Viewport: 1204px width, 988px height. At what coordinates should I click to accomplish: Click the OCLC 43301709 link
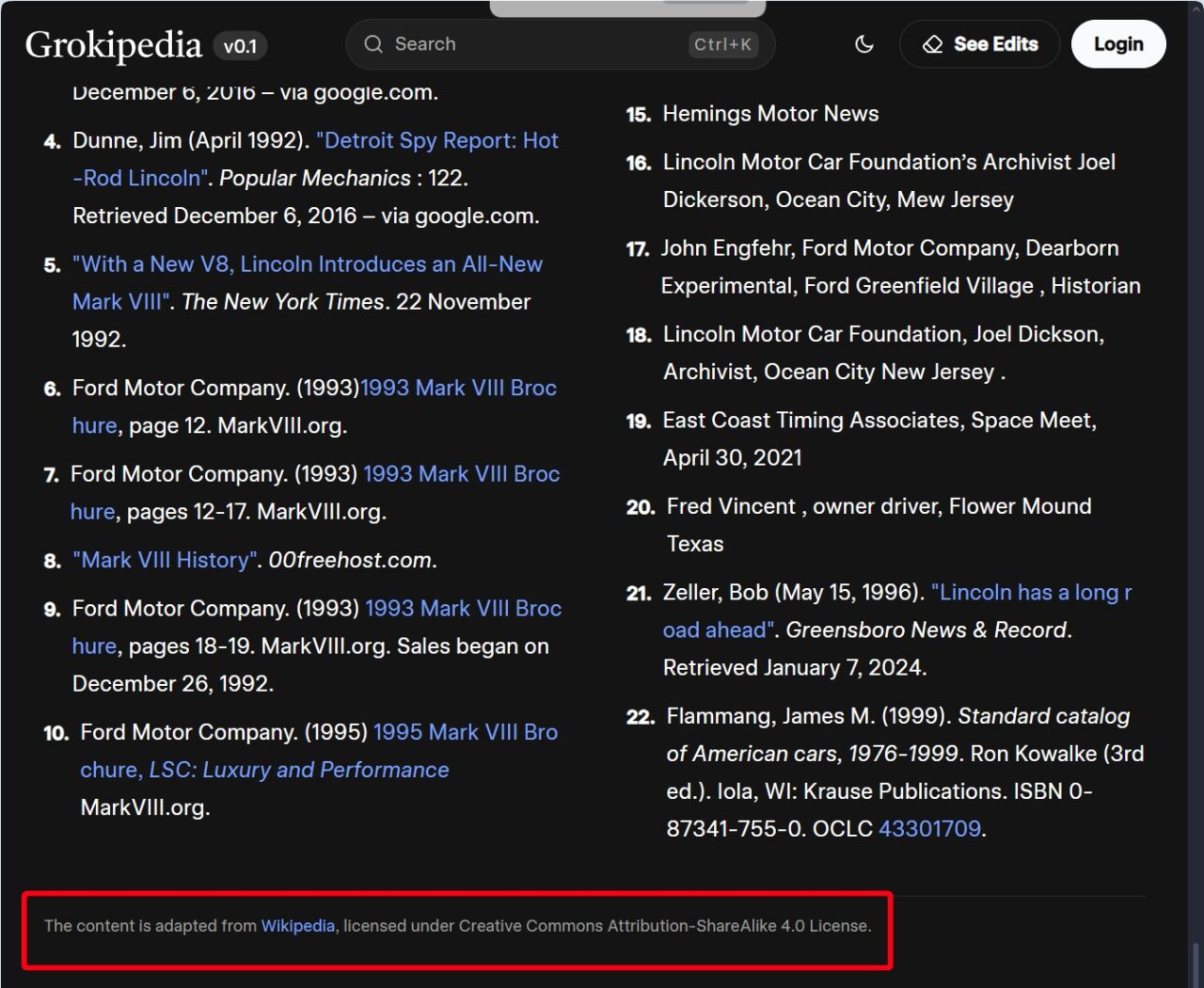[x=929, y=829]
